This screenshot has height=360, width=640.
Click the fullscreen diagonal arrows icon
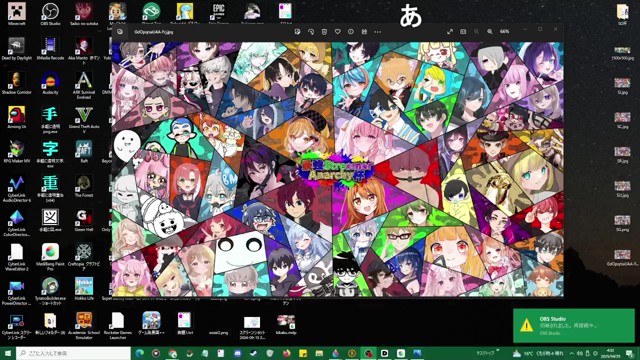pos(450,31)
